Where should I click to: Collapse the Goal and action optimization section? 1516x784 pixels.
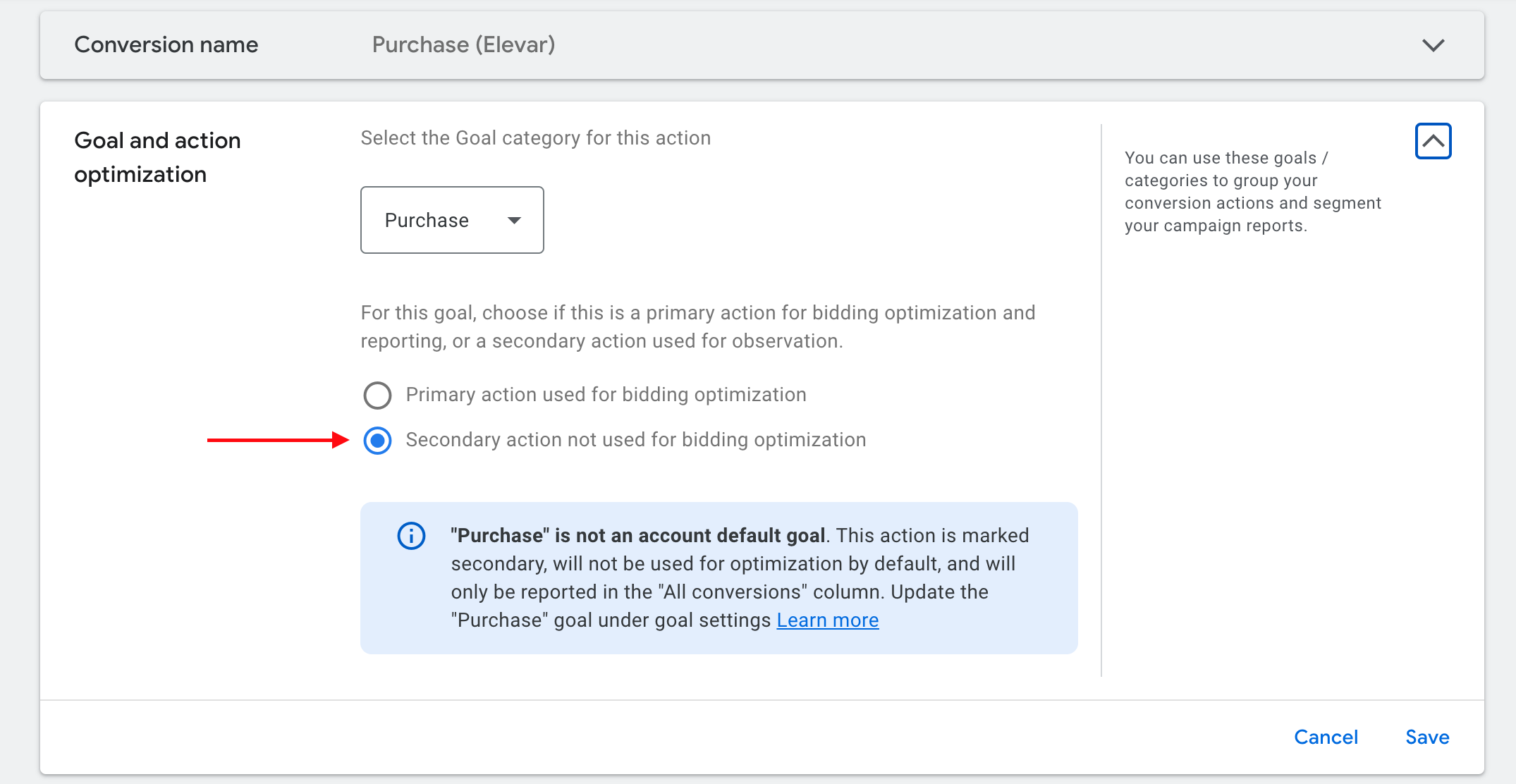point(1433,141)
